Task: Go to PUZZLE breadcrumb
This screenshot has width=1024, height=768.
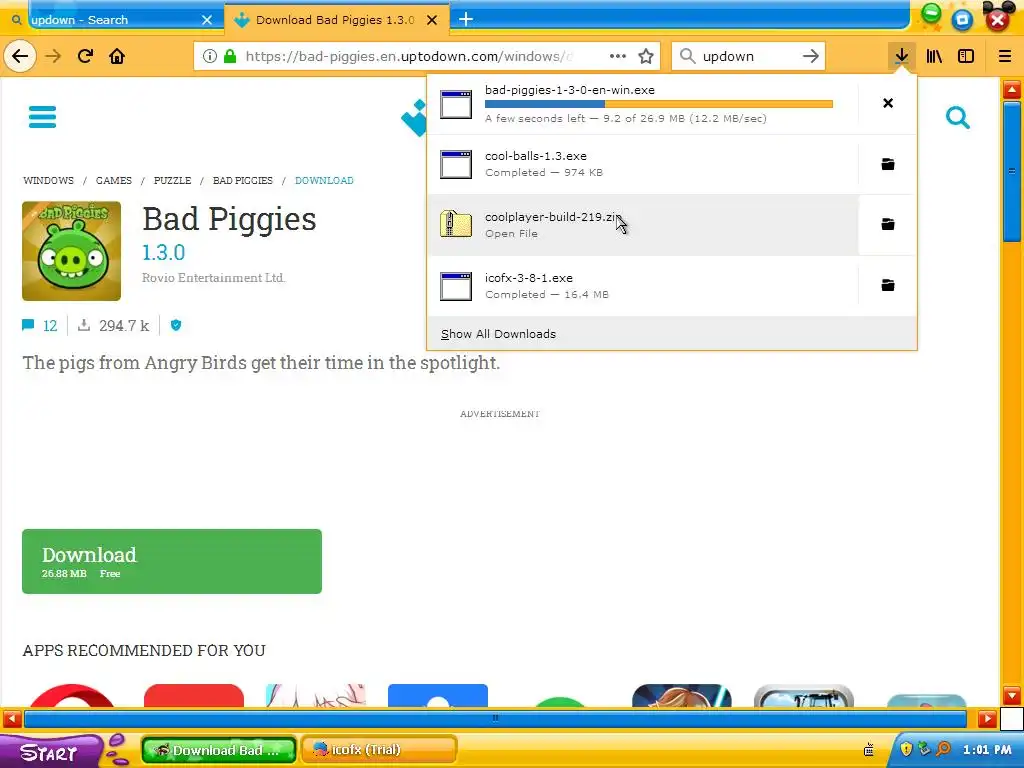Action: [x=172, y=180]
